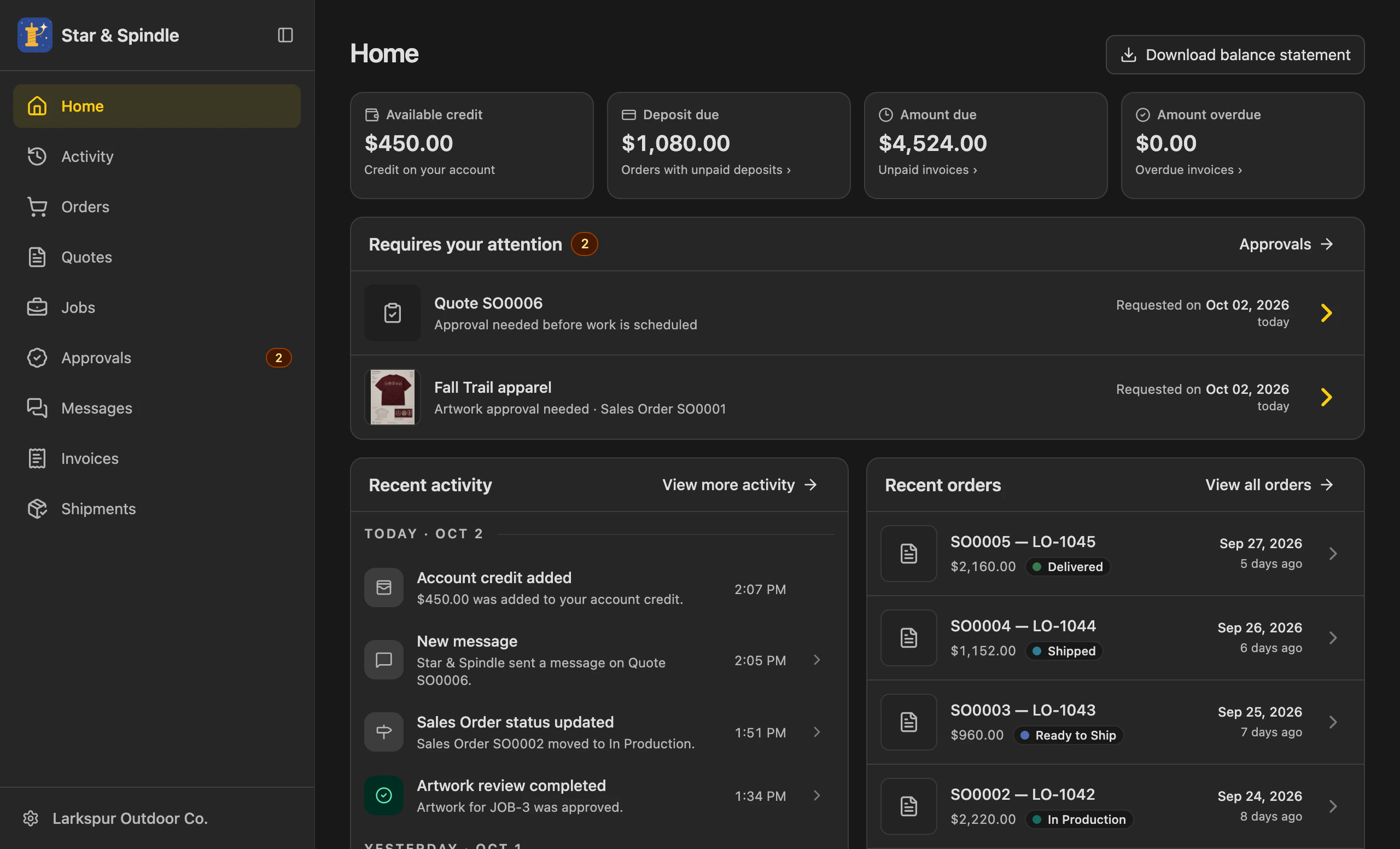Click the Invoices receipt icon
The height and width of the screenshot is (849, 1400).
click(x=37, y=458)
